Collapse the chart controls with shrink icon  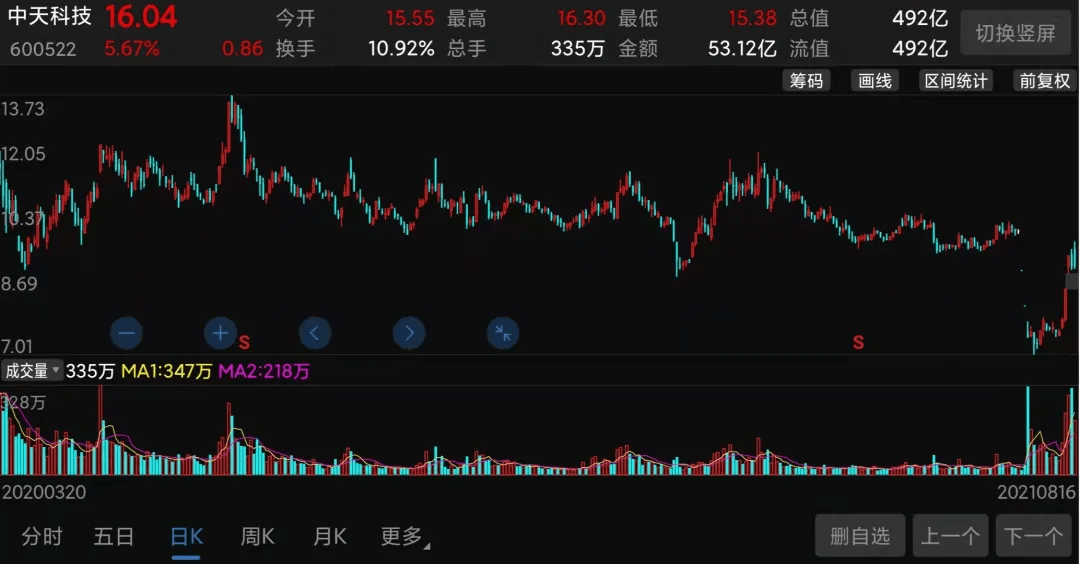pos(503,333)
